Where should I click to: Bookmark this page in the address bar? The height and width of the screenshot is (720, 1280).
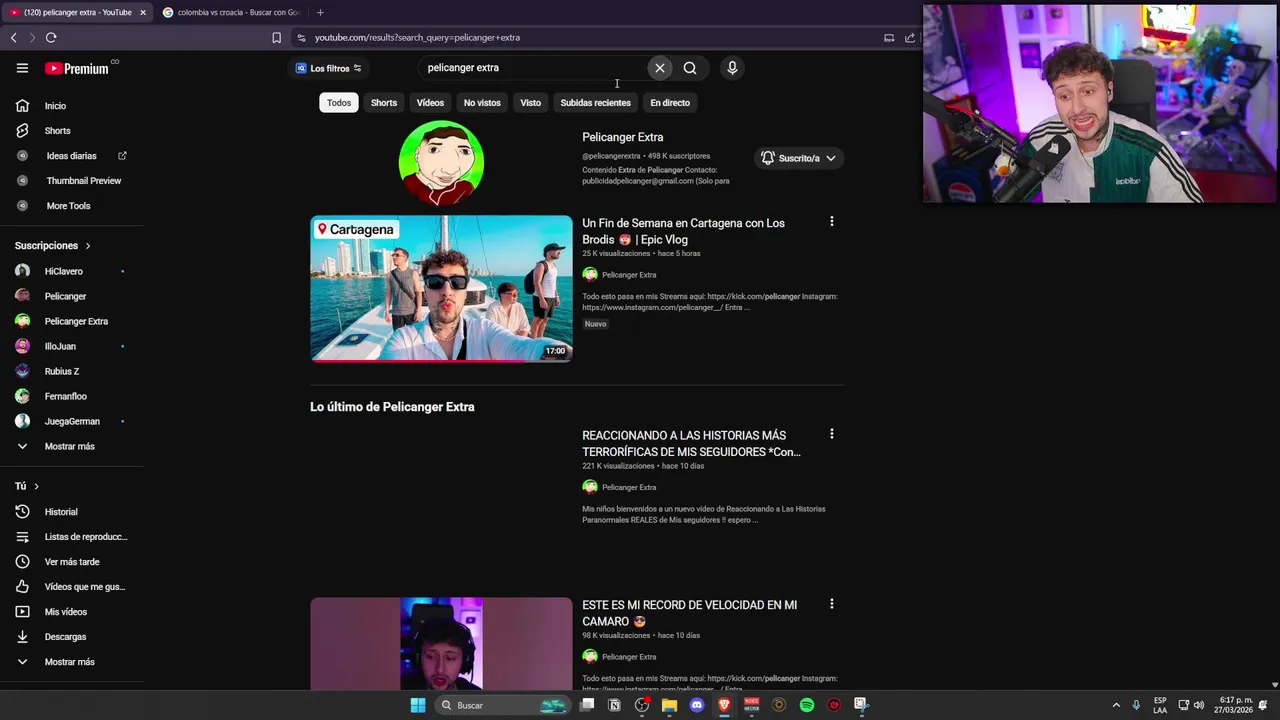[277, 38]
